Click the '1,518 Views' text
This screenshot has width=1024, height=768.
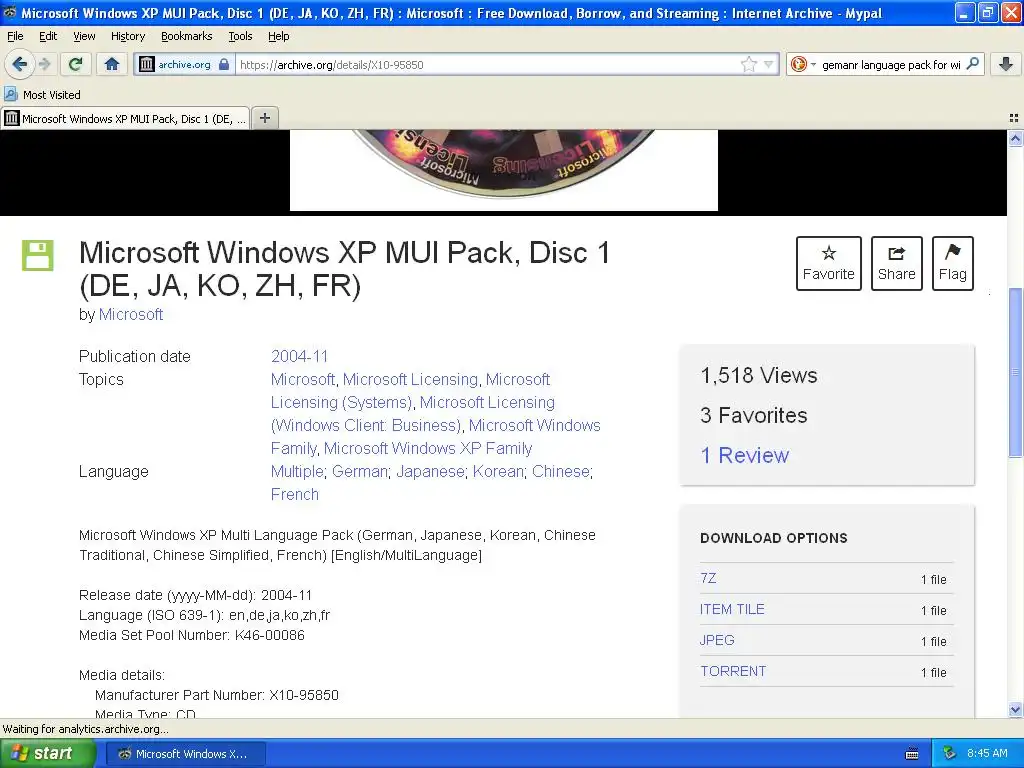(759, 375)
